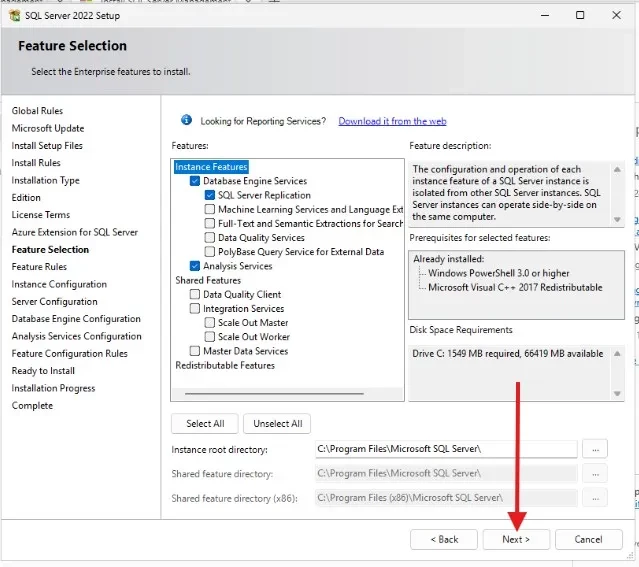This screenshot has height=567, width=639.
Task: Open the Global Rules step
Action: click(x=37, y=111)
